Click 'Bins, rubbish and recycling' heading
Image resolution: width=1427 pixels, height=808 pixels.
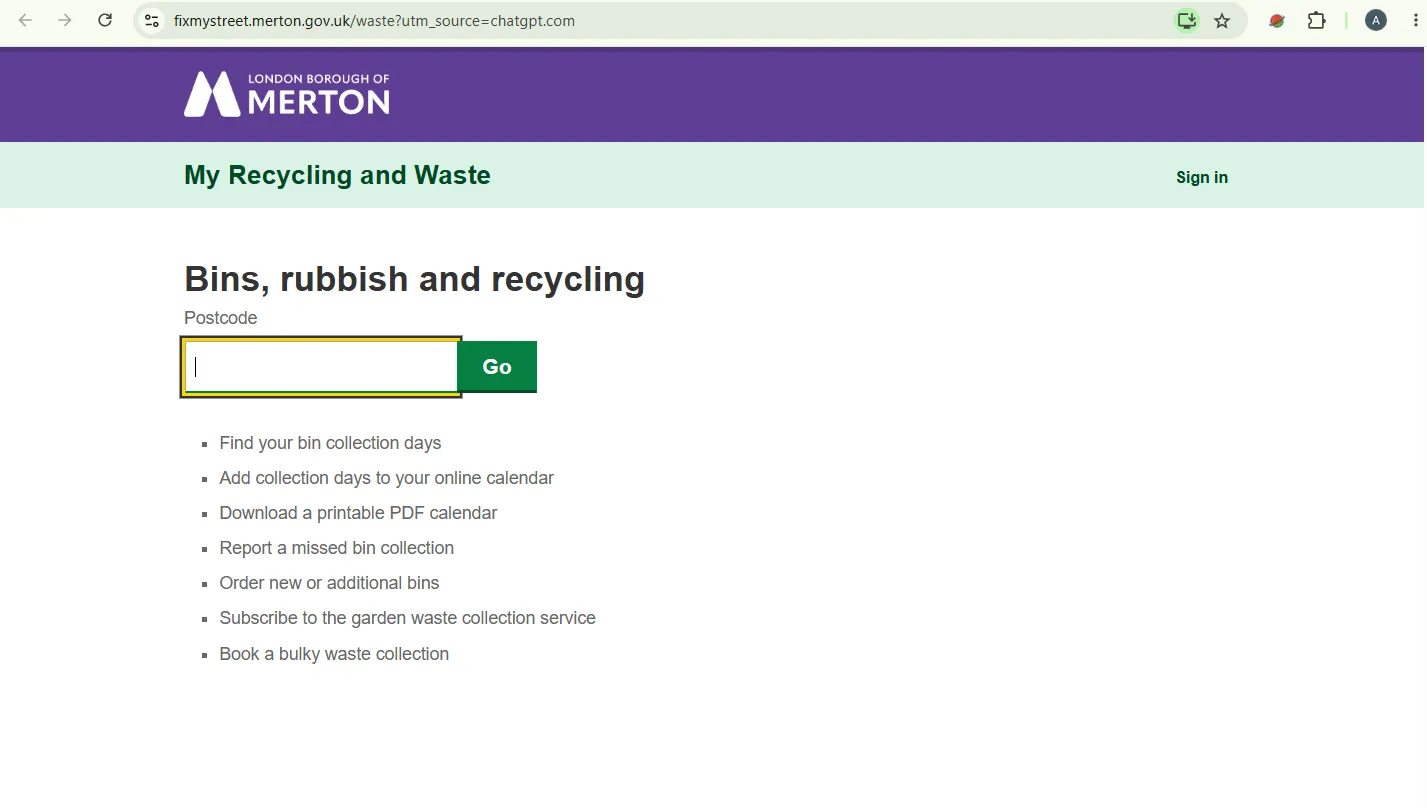[x=414, y=279]
